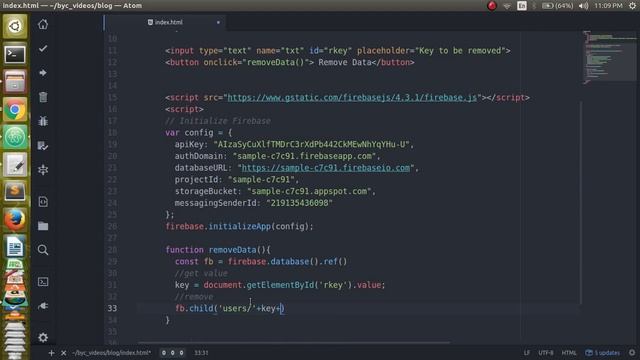Select the index.html editor tab
640x360 pixels.
click(x=165, y=22)
